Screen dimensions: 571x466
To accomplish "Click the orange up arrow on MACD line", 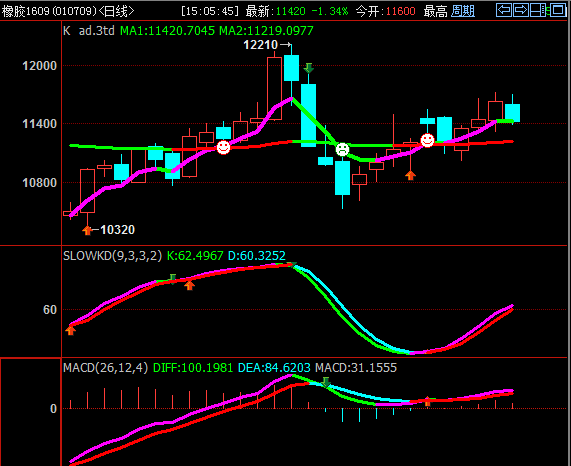I will 428,402.
